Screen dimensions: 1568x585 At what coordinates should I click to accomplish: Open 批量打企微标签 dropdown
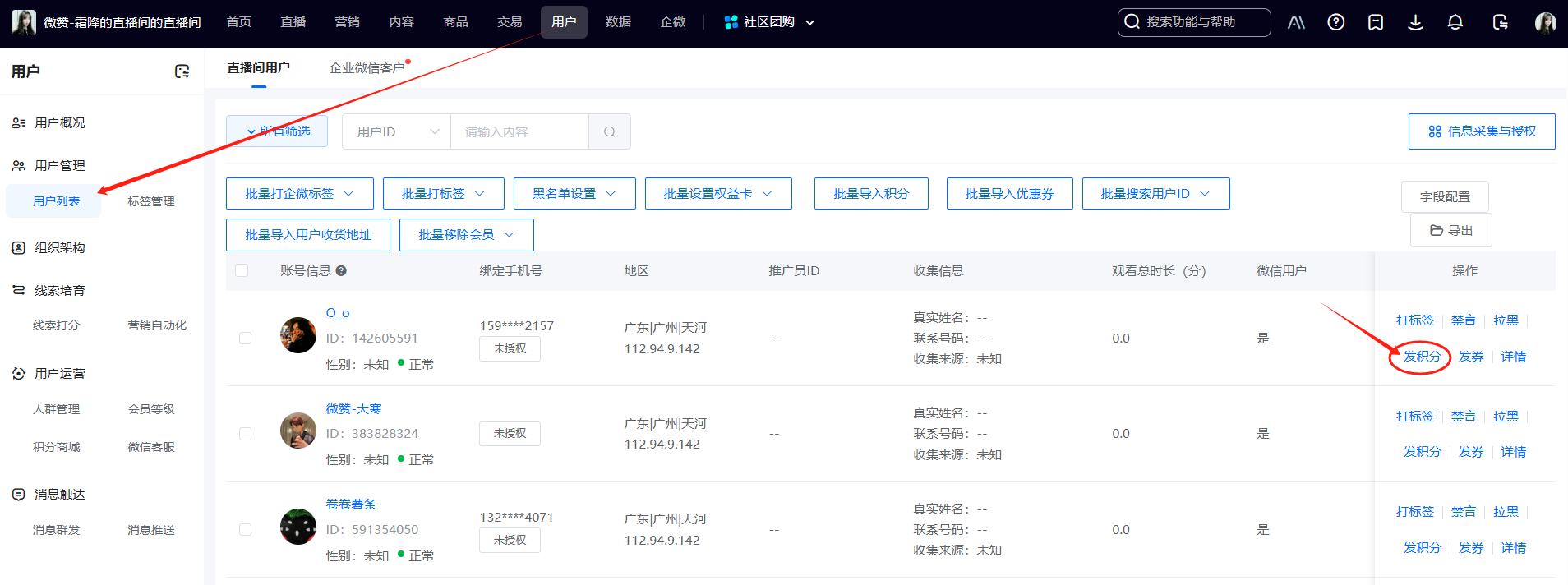click(x=300, y=193)
